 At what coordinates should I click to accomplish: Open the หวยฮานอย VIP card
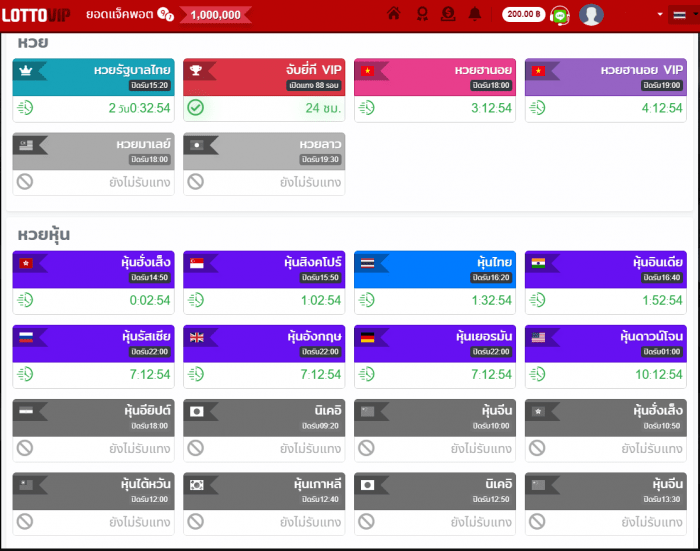(x=605, y=90)
